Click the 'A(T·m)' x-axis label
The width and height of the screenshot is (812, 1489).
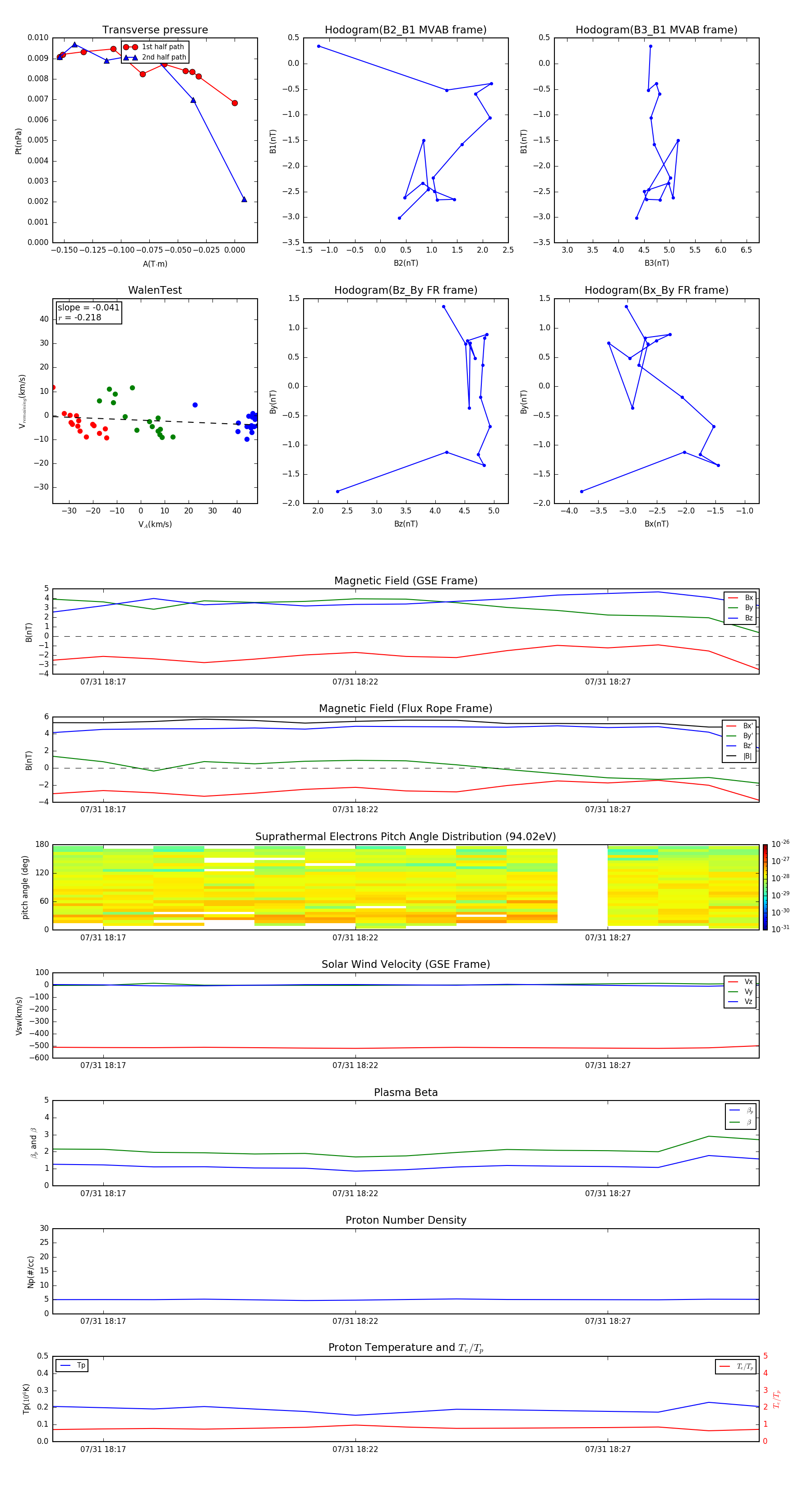click(155, 264)
